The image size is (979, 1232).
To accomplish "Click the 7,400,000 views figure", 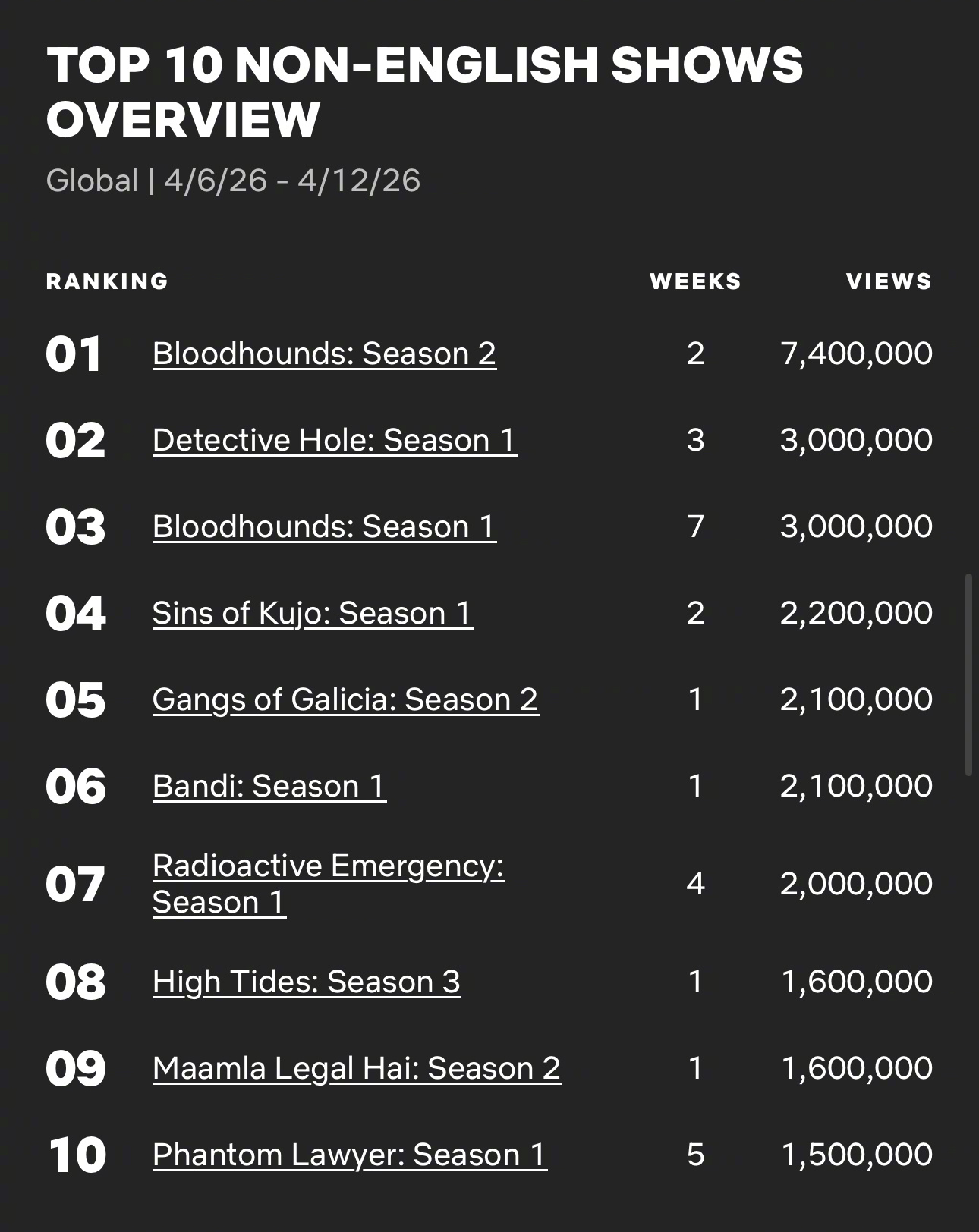I will tap(856, 354).
